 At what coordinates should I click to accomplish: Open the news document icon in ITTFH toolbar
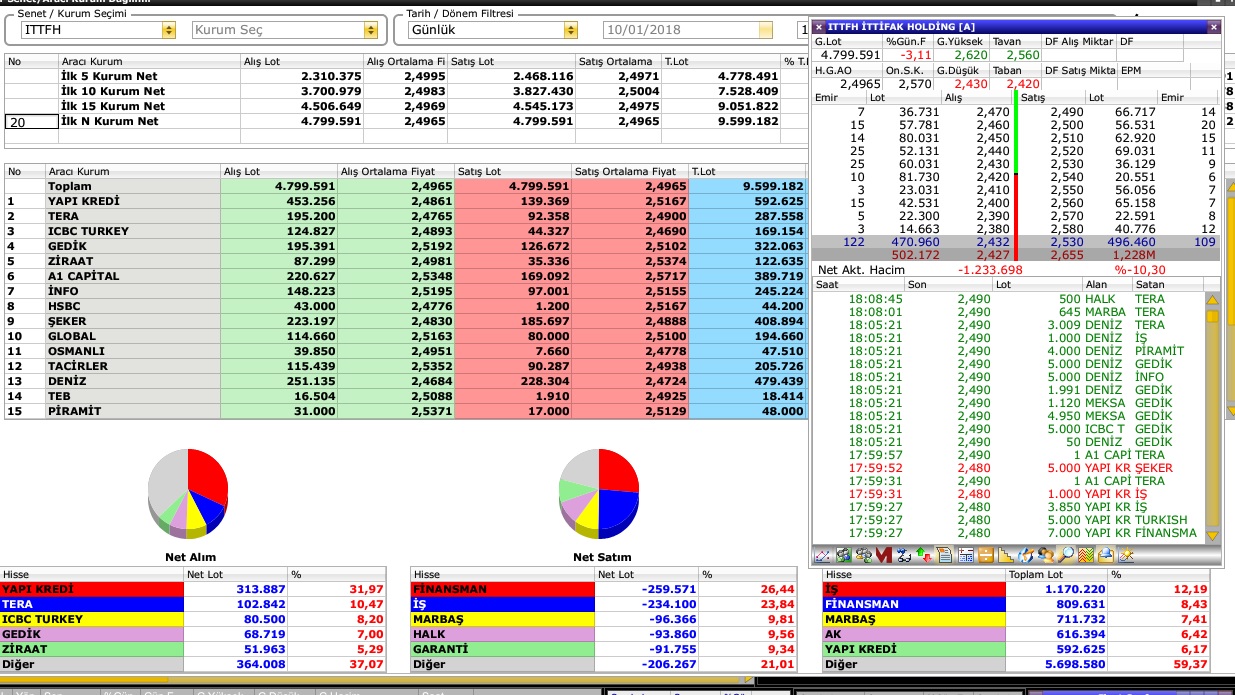tap(945, 555)
